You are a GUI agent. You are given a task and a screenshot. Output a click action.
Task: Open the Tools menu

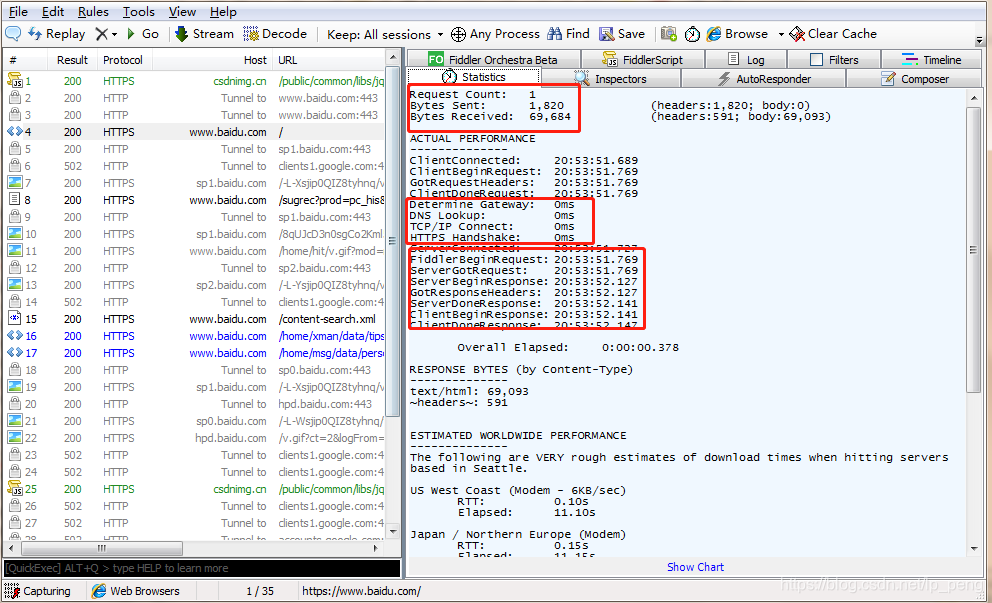click(x=139, y=11)
